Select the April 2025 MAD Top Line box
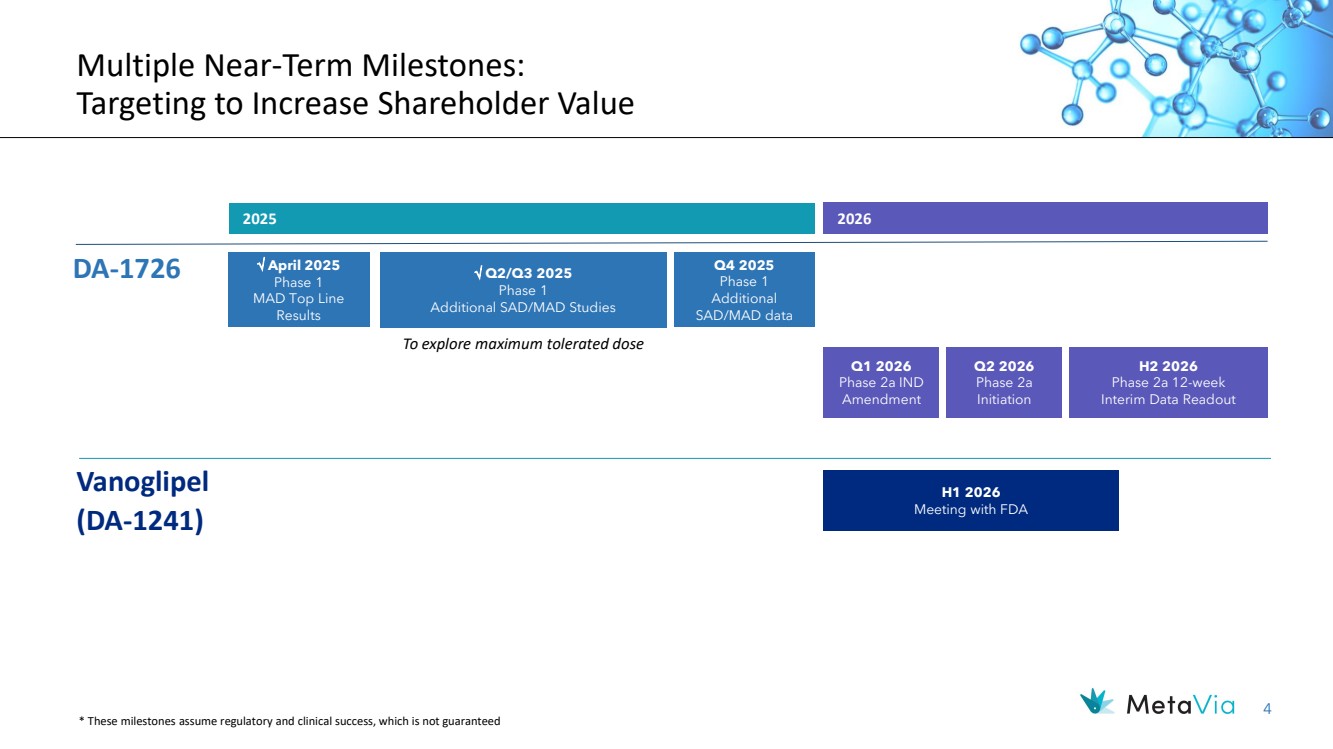1333x749 pixels. click(x=298, y=289)
